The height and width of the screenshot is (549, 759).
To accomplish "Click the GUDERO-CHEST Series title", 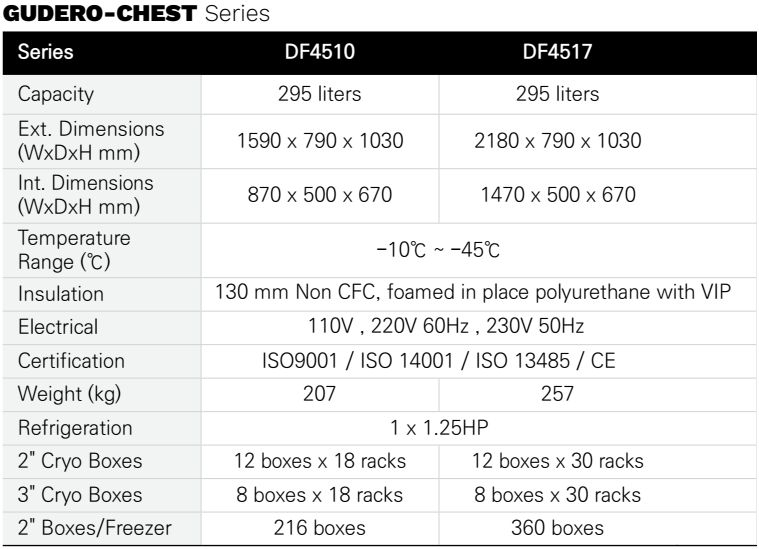I will (x=137, y=13).
